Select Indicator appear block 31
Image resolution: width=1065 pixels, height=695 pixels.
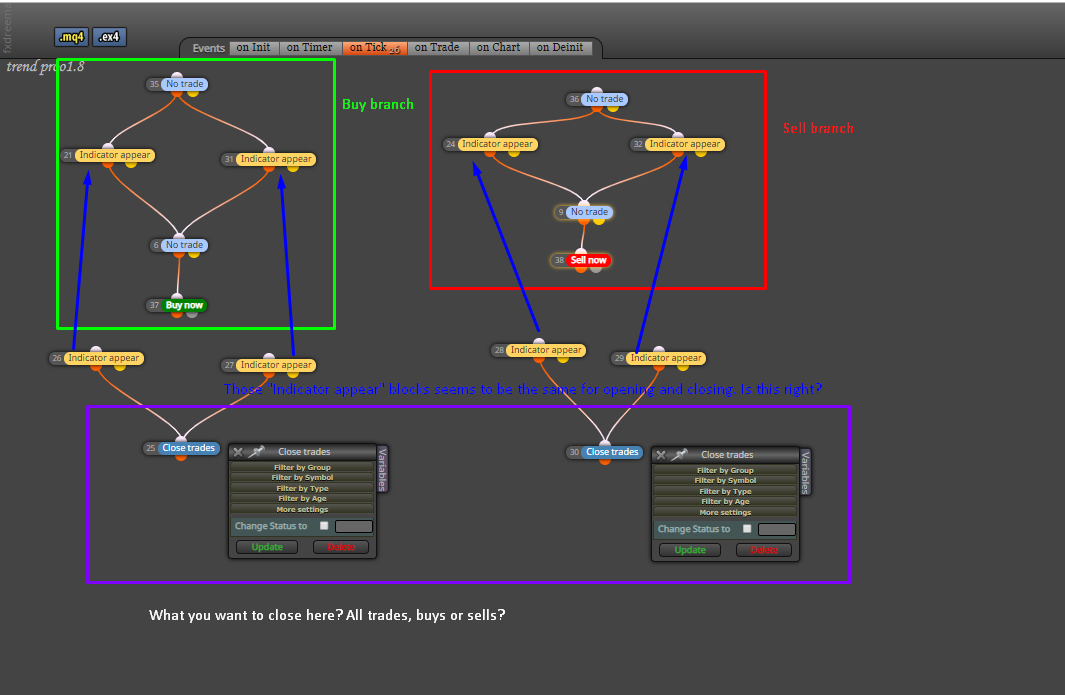coord(276,159)
